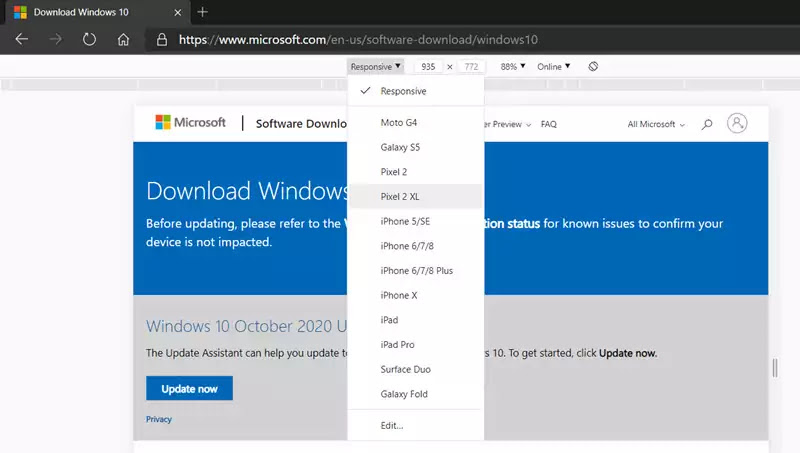The image size is (800, 453).
Task: Go to the home page icon
Action: [123, 39]
